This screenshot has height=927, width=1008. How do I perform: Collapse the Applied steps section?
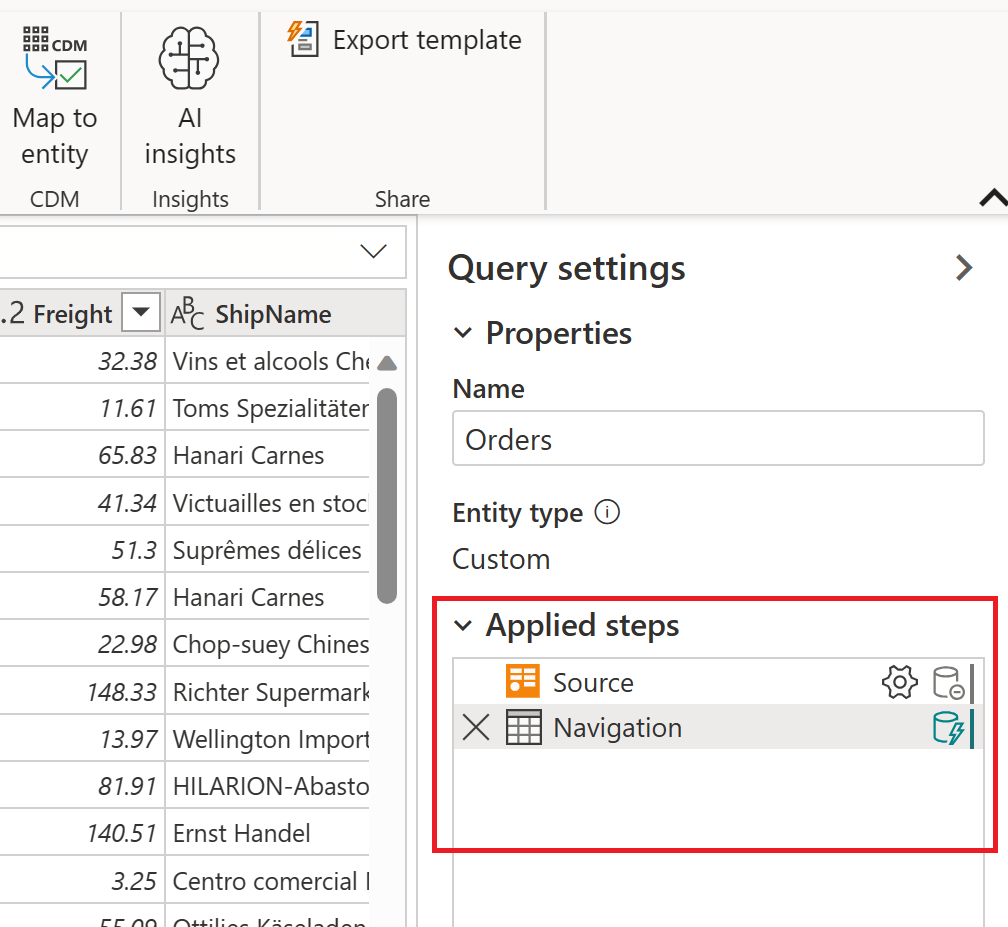pyautogui.click(x=463, y=624)
